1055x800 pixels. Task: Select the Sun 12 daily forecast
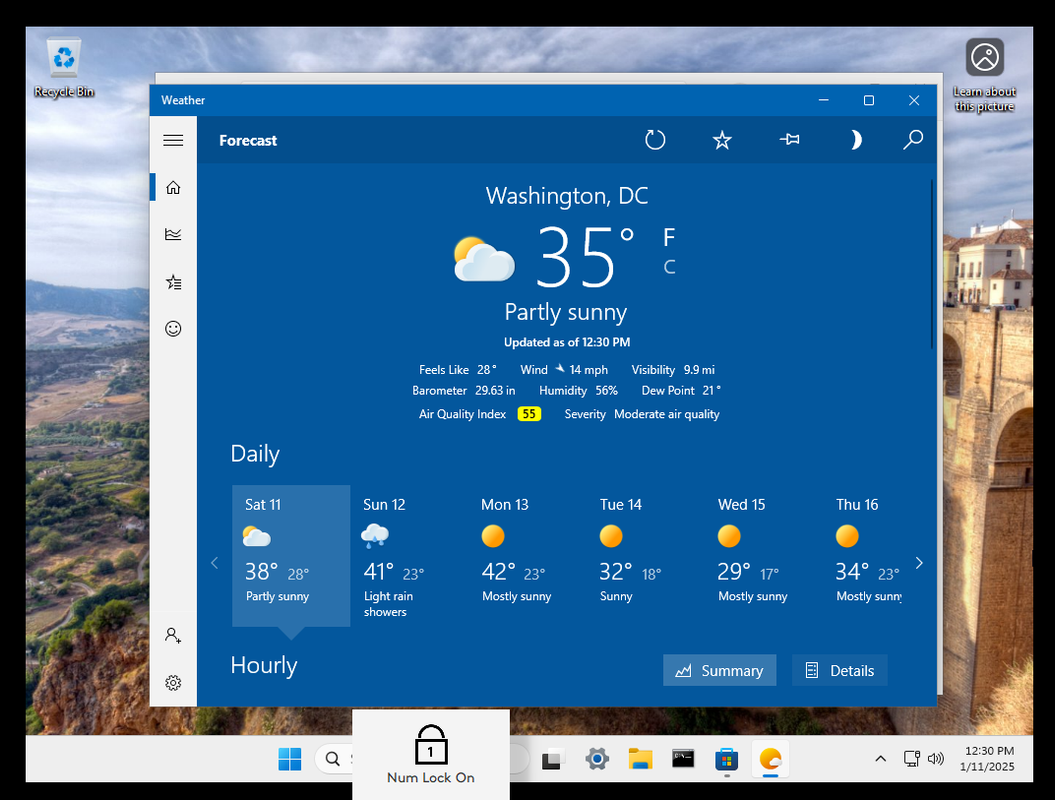click(409, 556)
